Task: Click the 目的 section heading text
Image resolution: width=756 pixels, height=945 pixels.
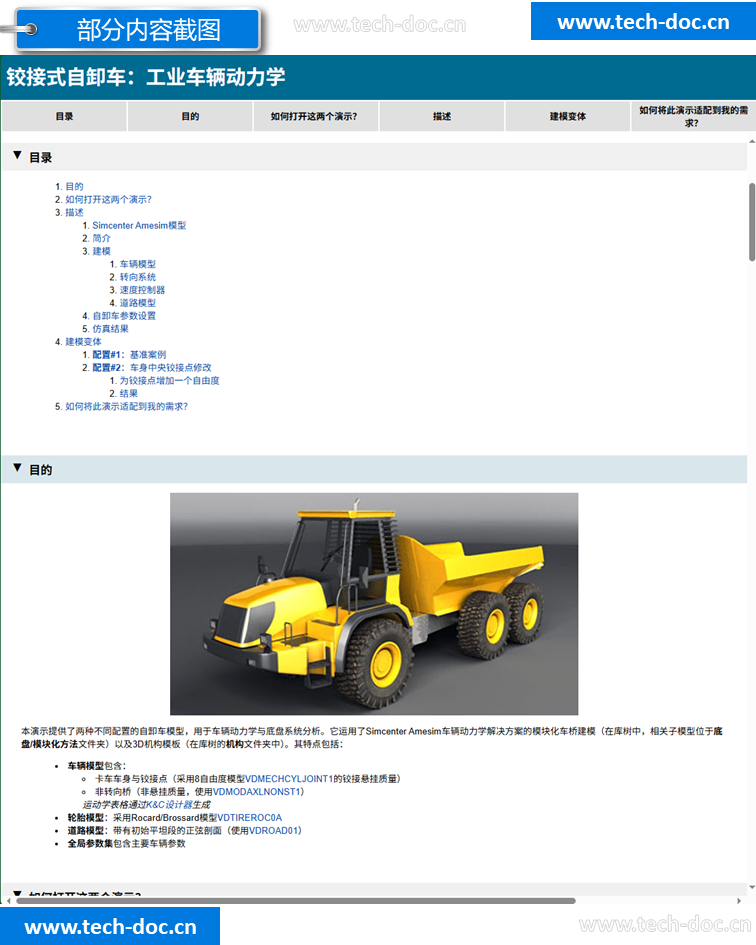Action: [x=40, y=469]
